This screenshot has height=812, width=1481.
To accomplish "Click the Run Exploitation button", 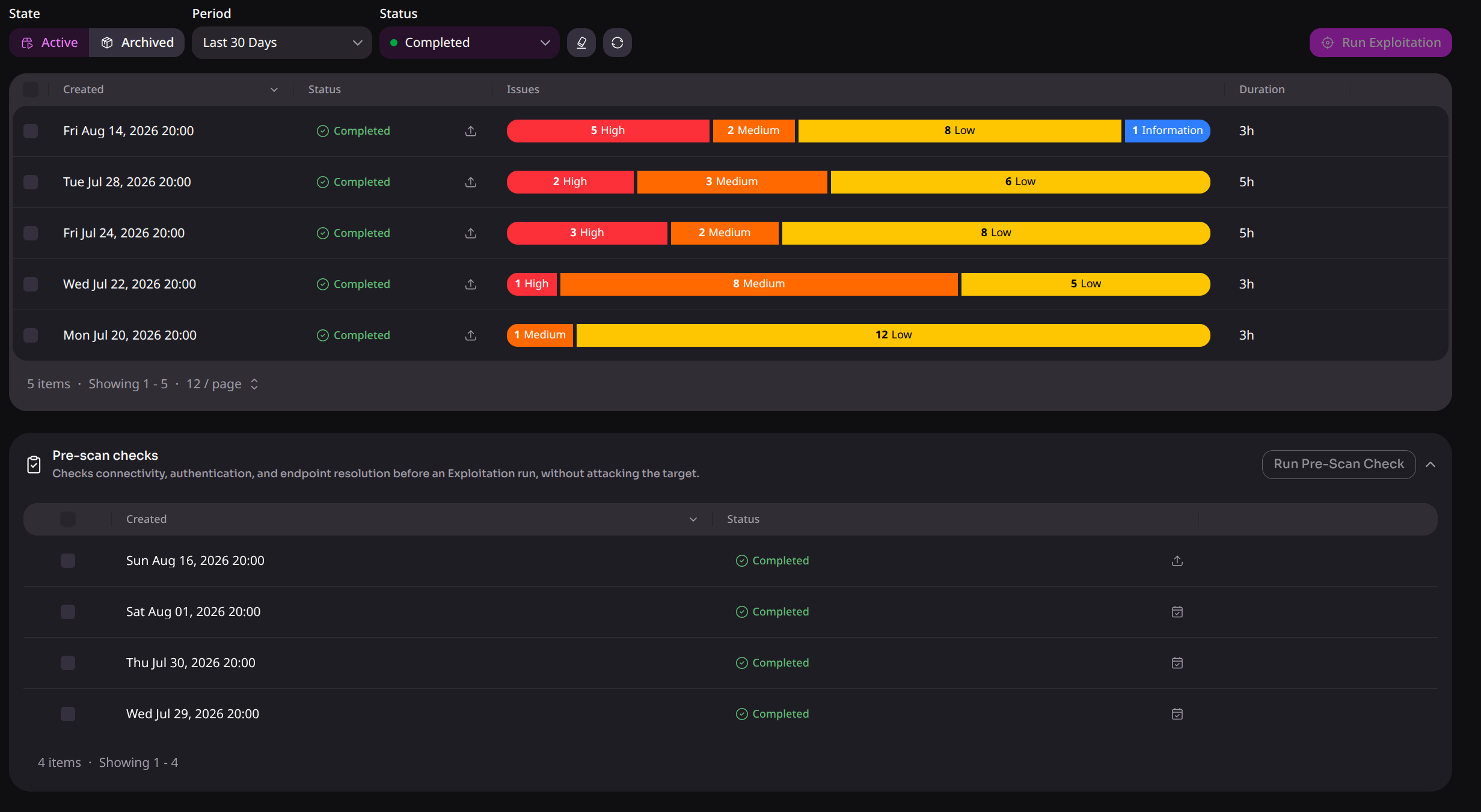I will (x=1381, y=43).
